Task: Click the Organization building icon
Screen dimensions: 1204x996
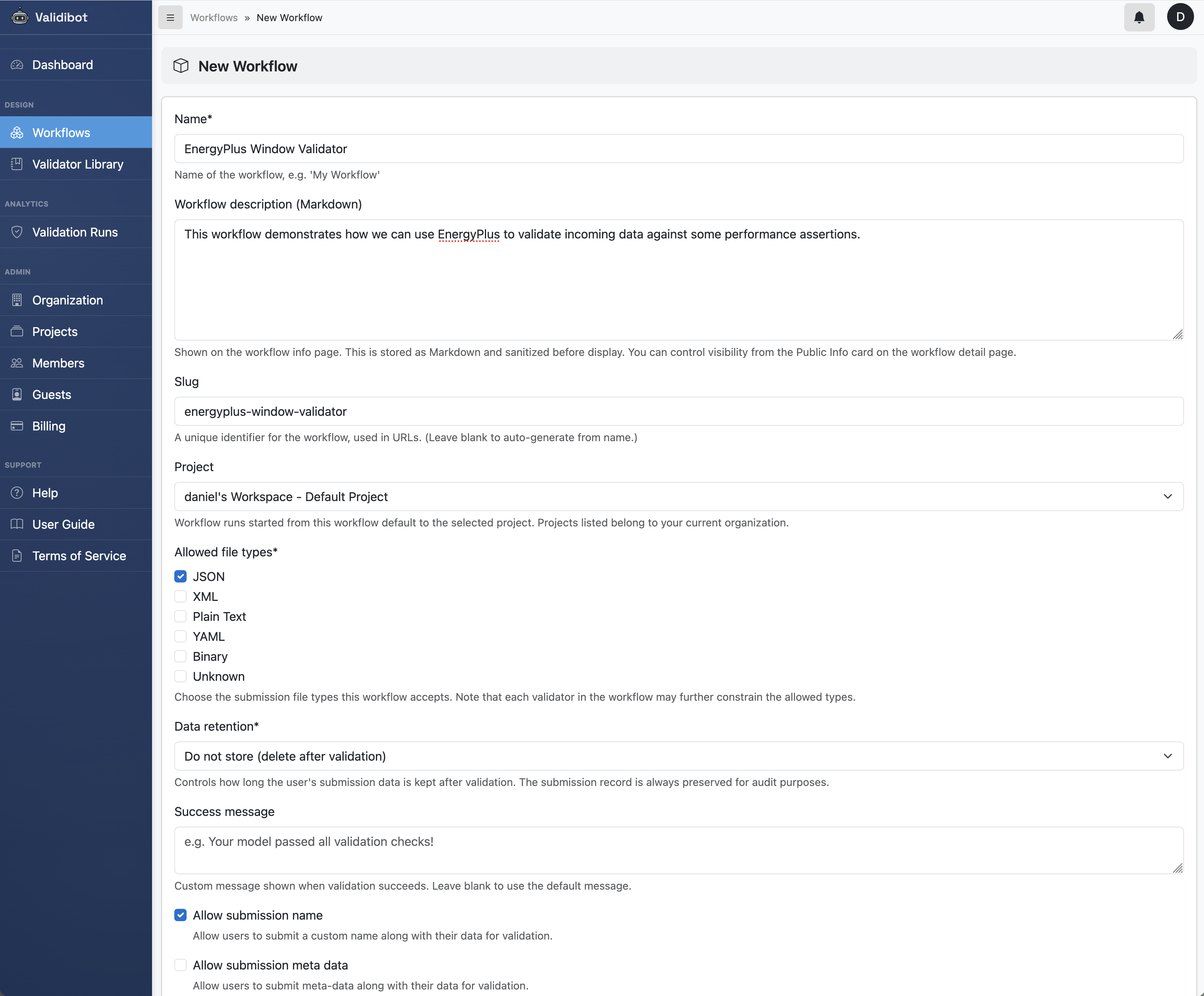Action: tap(17, 300)
